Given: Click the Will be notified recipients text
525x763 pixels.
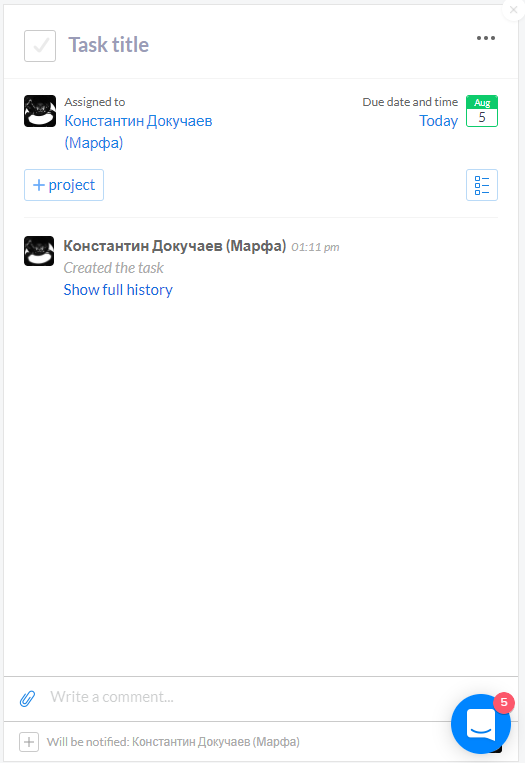Looking at the screenshot, I should [x=173, y=742].
